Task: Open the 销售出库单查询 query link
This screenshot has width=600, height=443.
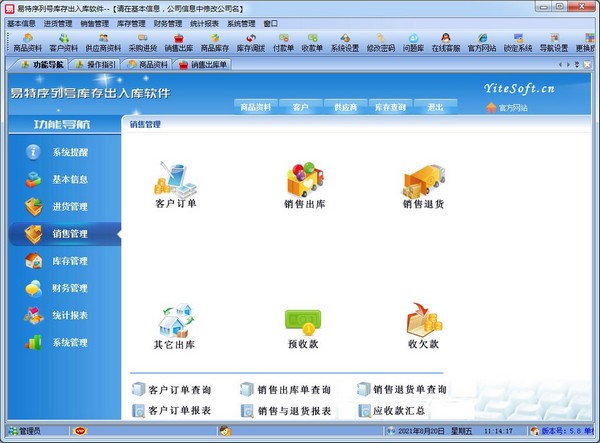Action: tap(292, 389)
